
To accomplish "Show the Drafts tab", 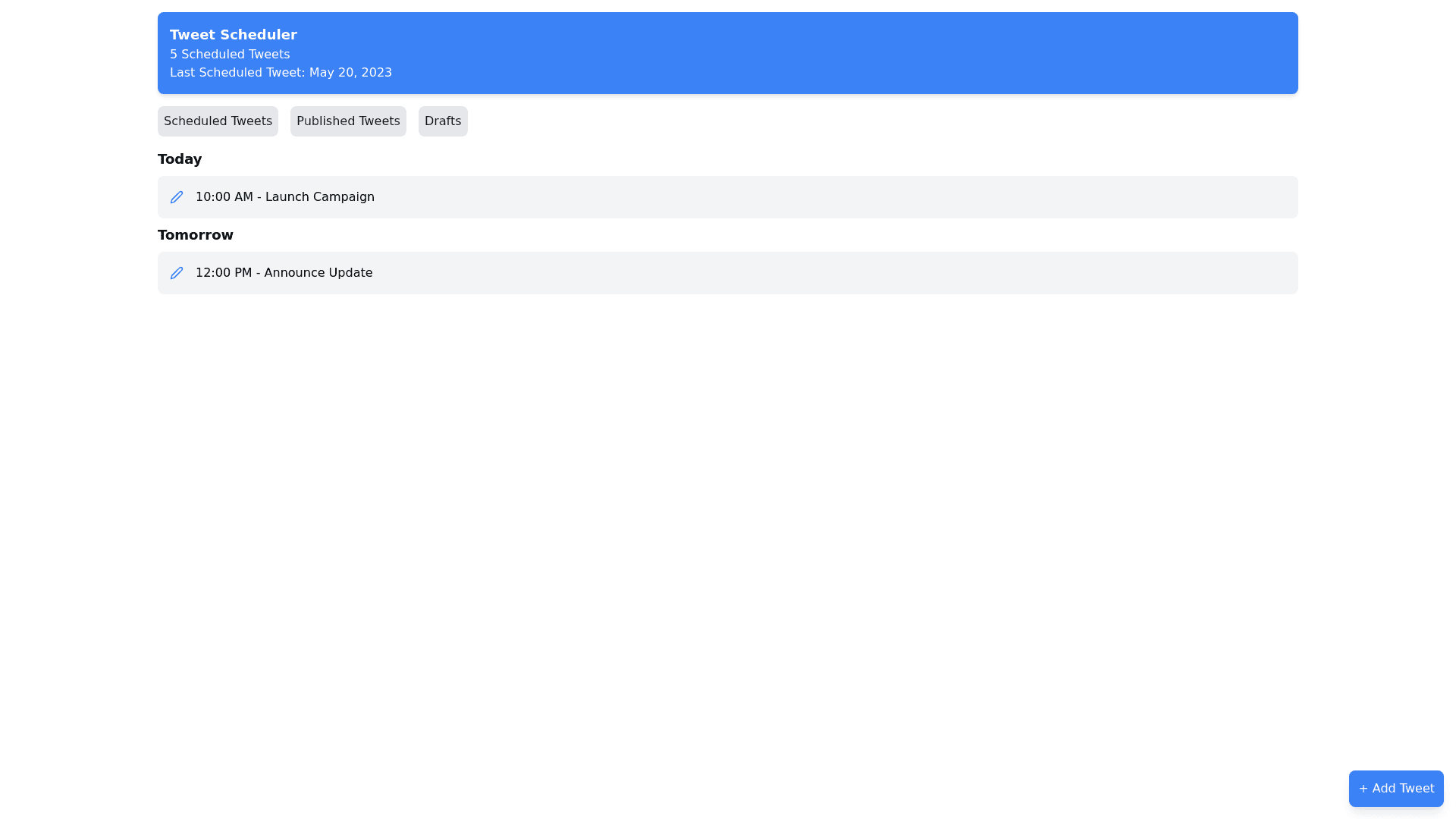I will tap(443, 121).
